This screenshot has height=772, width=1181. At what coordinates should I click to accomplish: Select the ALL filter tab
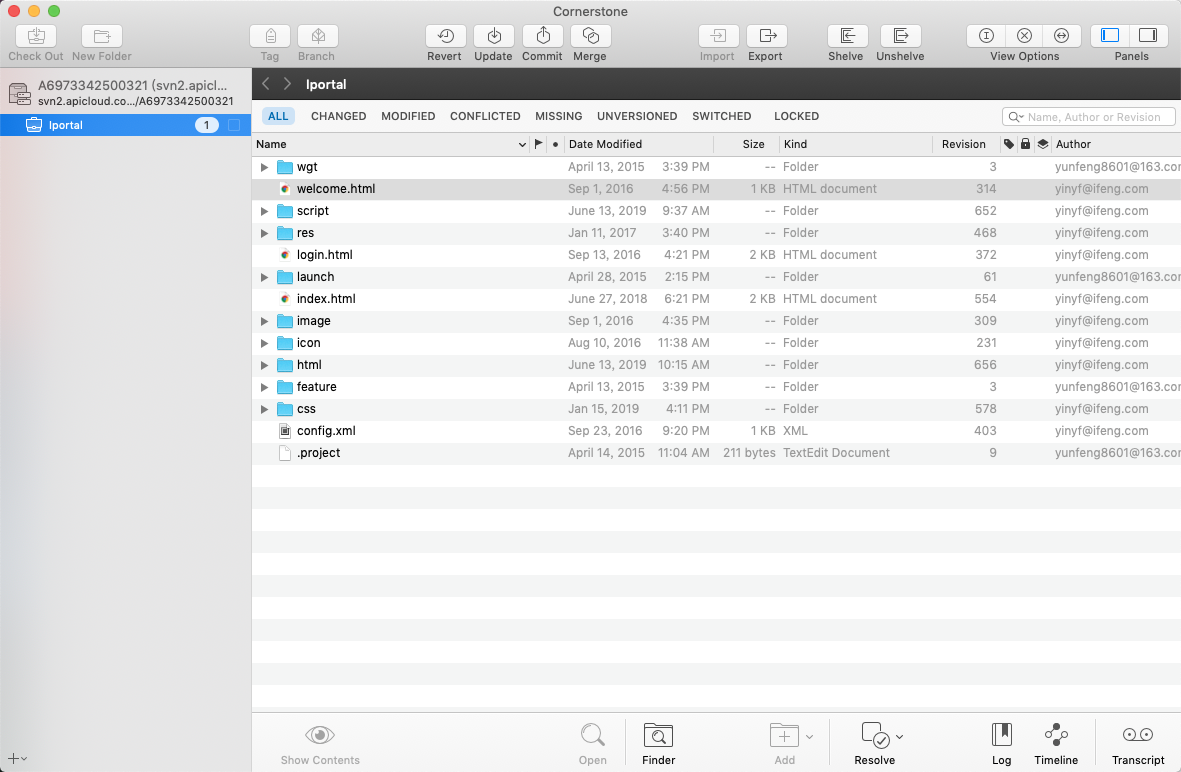pyautogui.click(x=278, y=116)
